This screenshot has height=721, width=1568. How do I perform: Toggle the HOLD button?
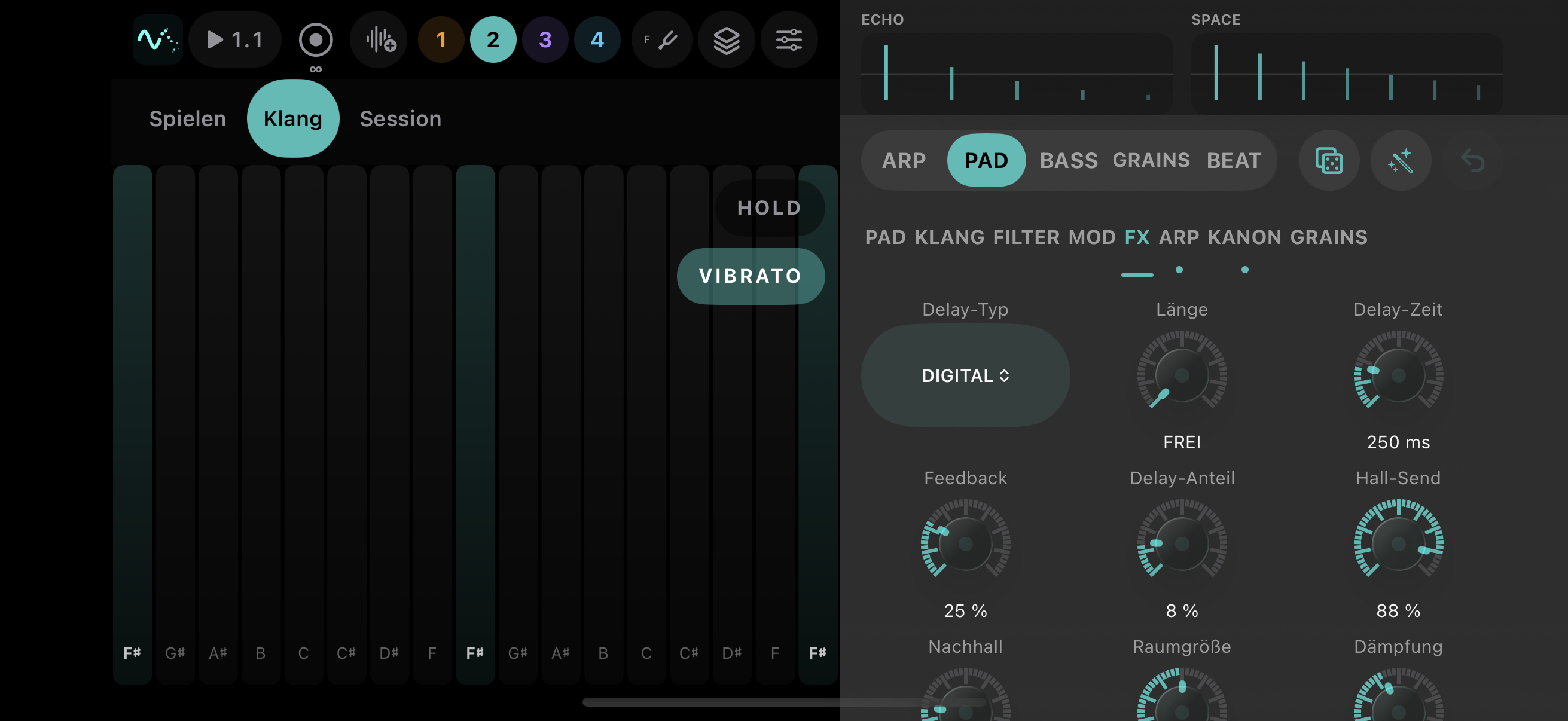point(770,208)
